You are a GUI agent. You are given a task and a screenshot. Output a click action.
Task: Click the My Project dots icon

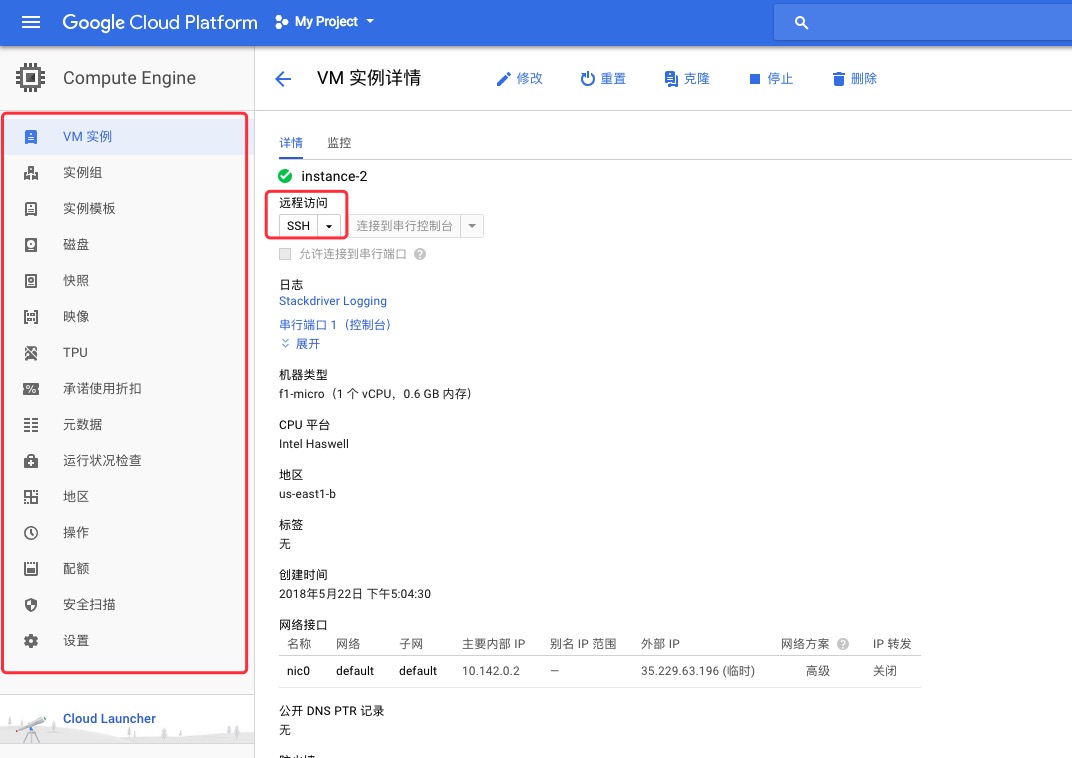[x=281, y=22]
